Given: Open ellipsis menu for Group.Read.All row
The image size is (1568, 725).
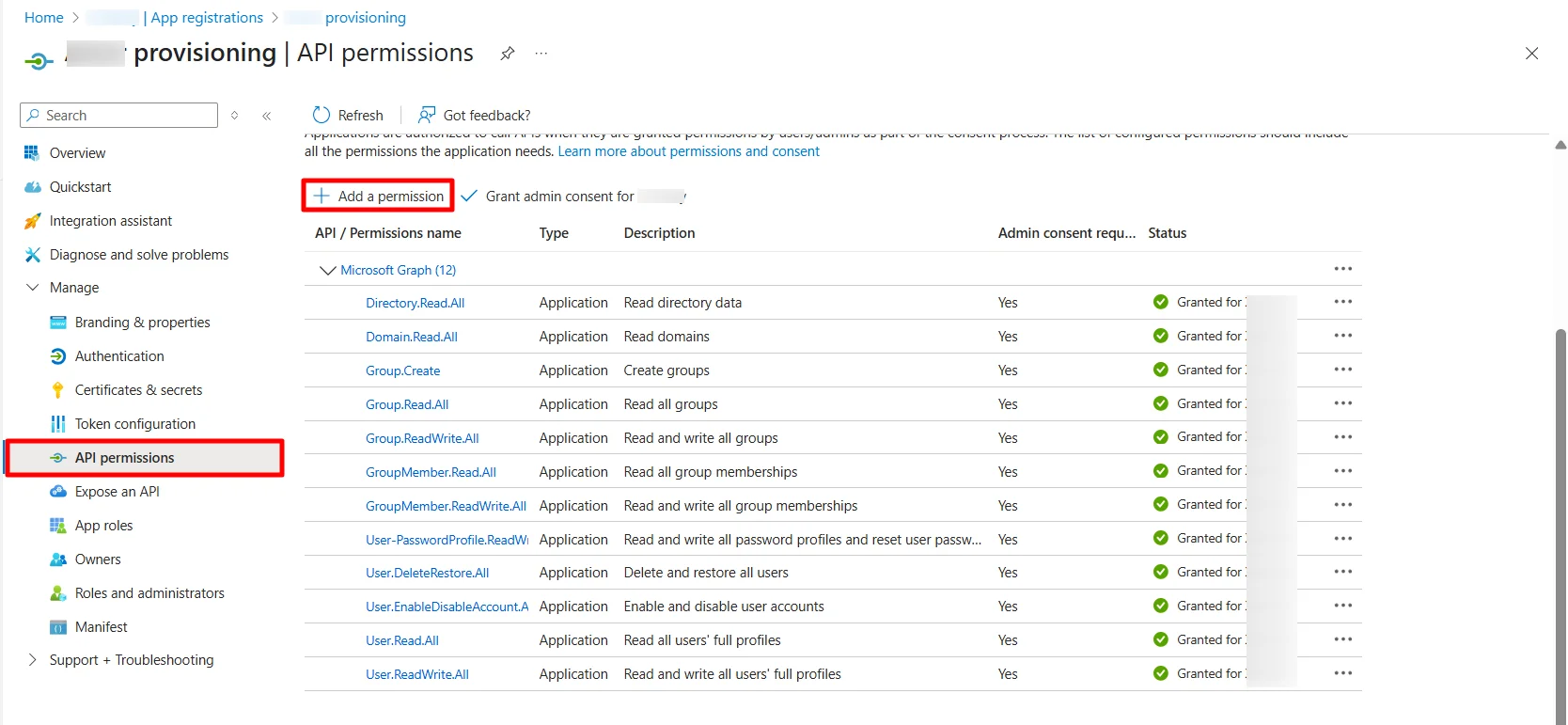Looking at the screenshot, I should [1342, 403].
